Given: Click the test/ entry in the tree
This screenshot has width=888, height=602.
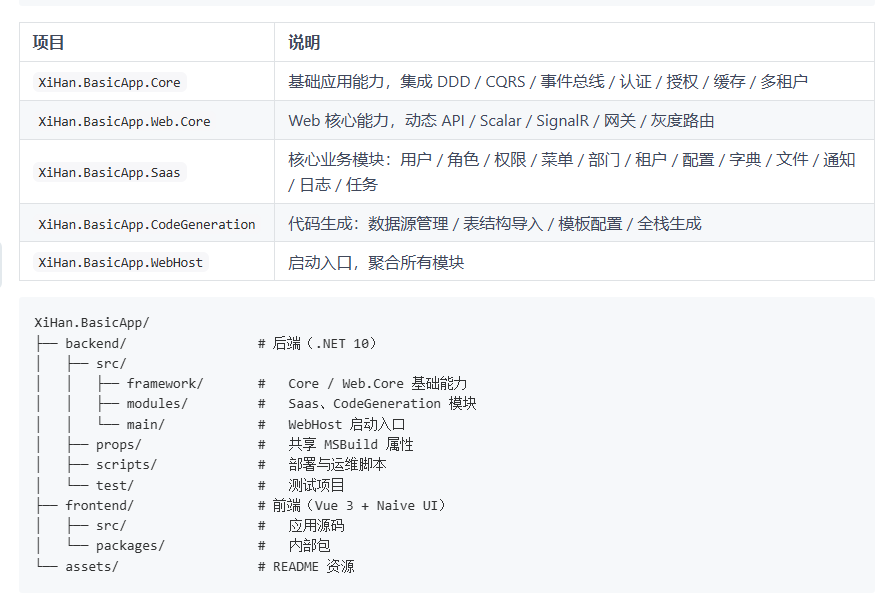Looking at the screenshot, I should 115,485.
